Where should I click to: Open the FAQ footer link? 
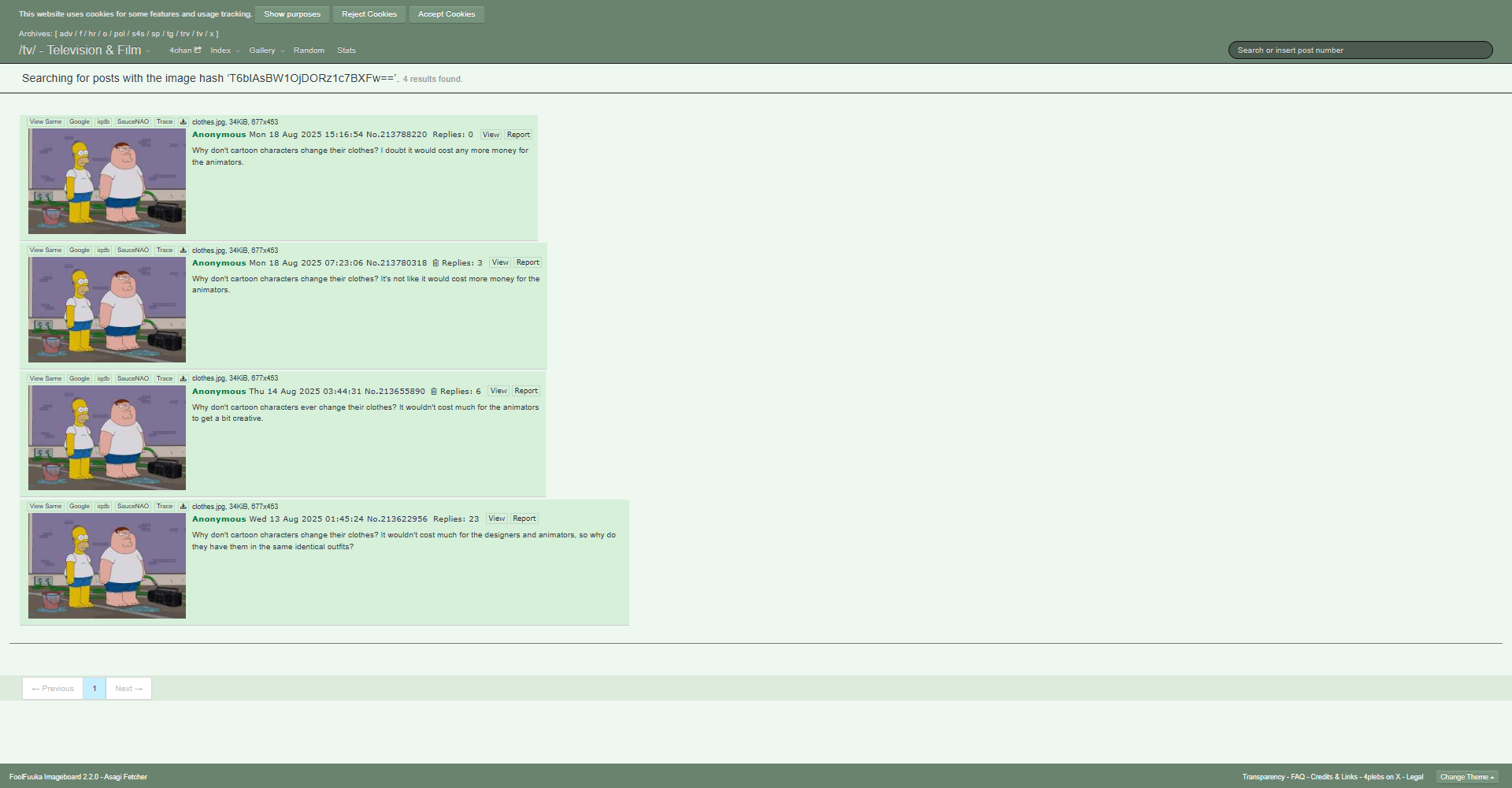[1298, 777]
